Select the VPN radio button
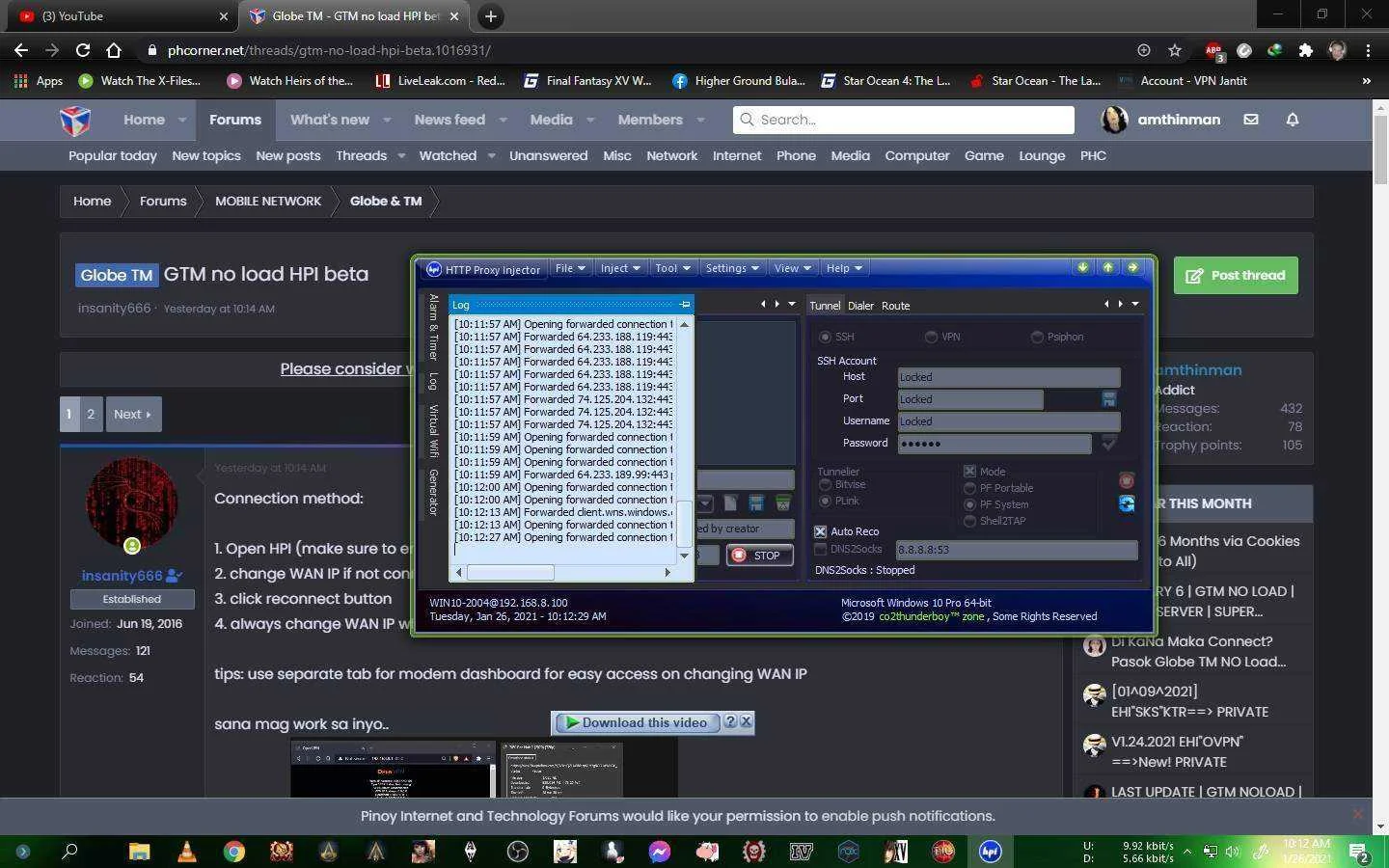This screenshot has height=868, width=1389. (x=931, y=337)
